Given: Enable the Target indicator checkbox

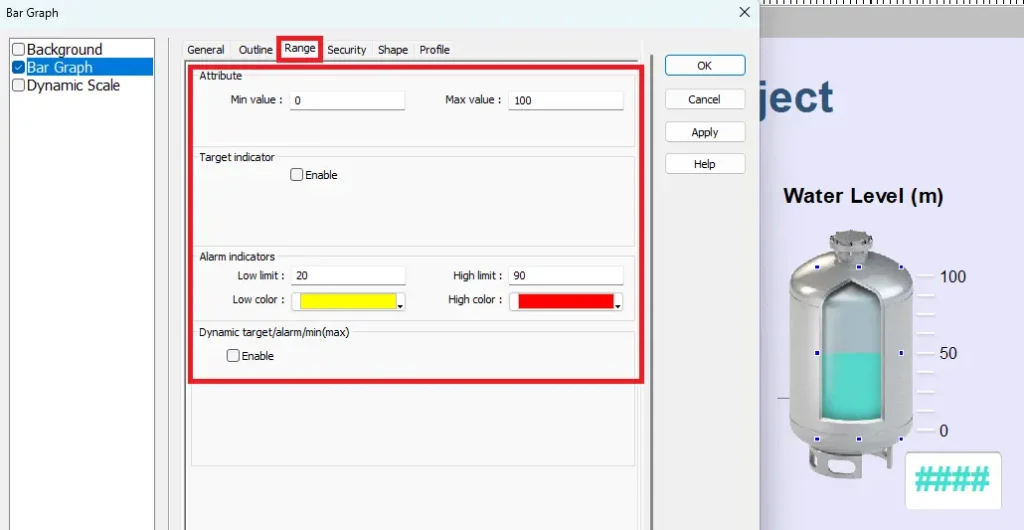Looking at the screenshot, I should point(296,175).
